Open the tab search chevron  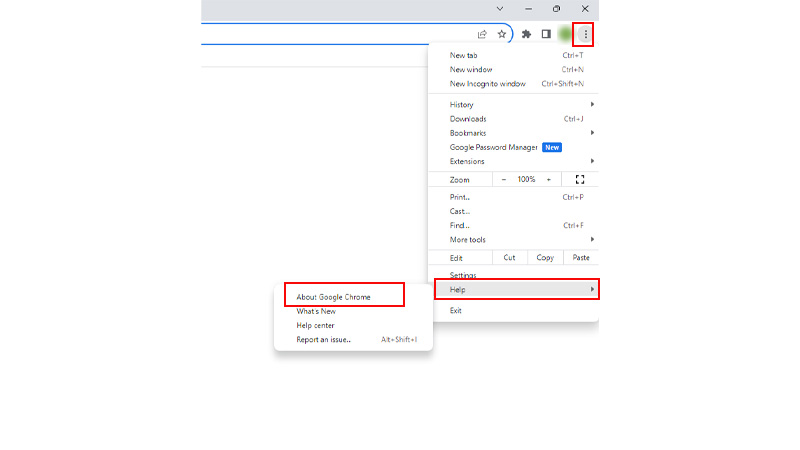coord(500,9)
